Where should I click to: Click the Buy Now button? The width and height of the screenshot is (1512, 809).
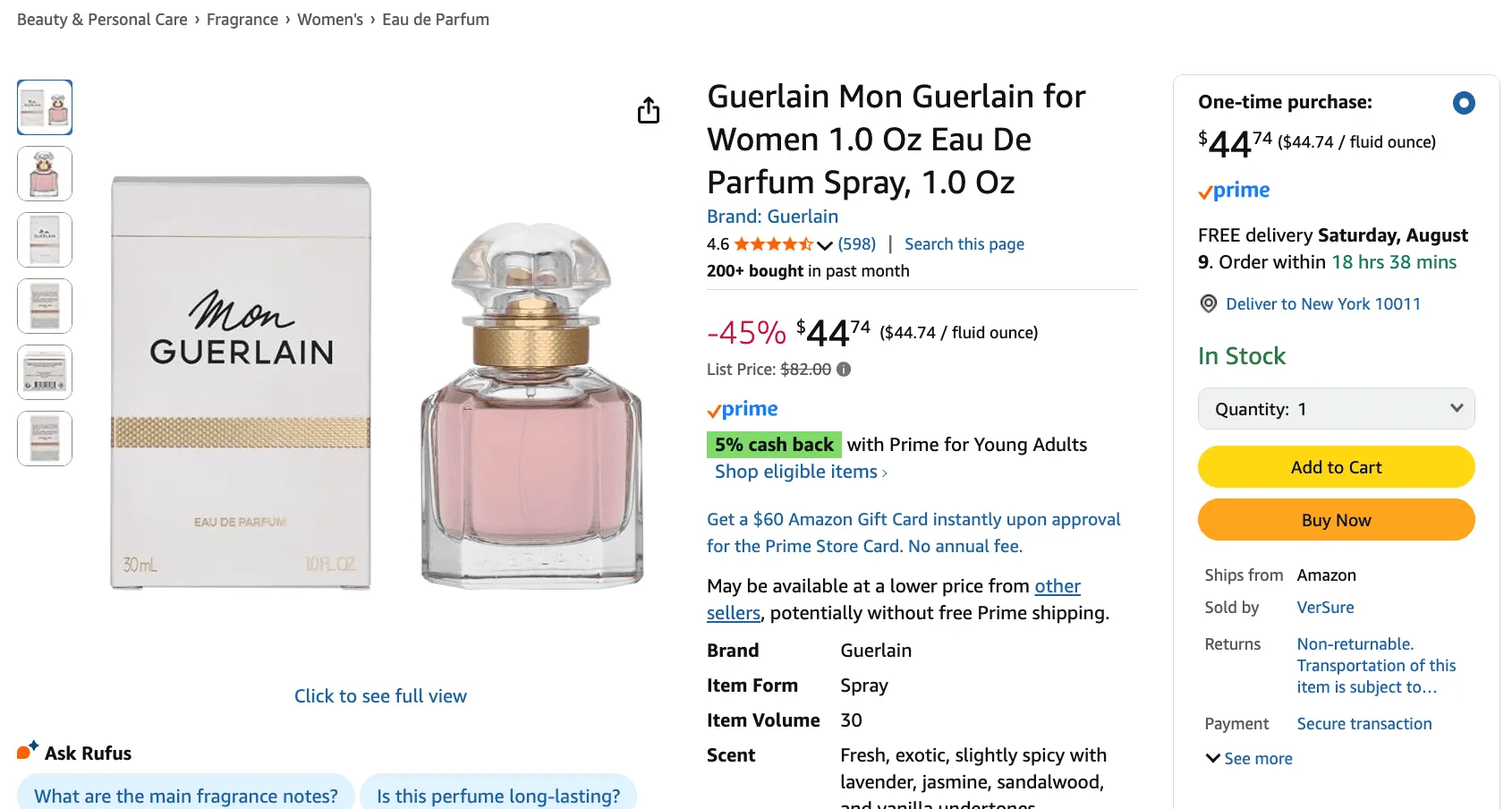click(x=1336, y=520)
